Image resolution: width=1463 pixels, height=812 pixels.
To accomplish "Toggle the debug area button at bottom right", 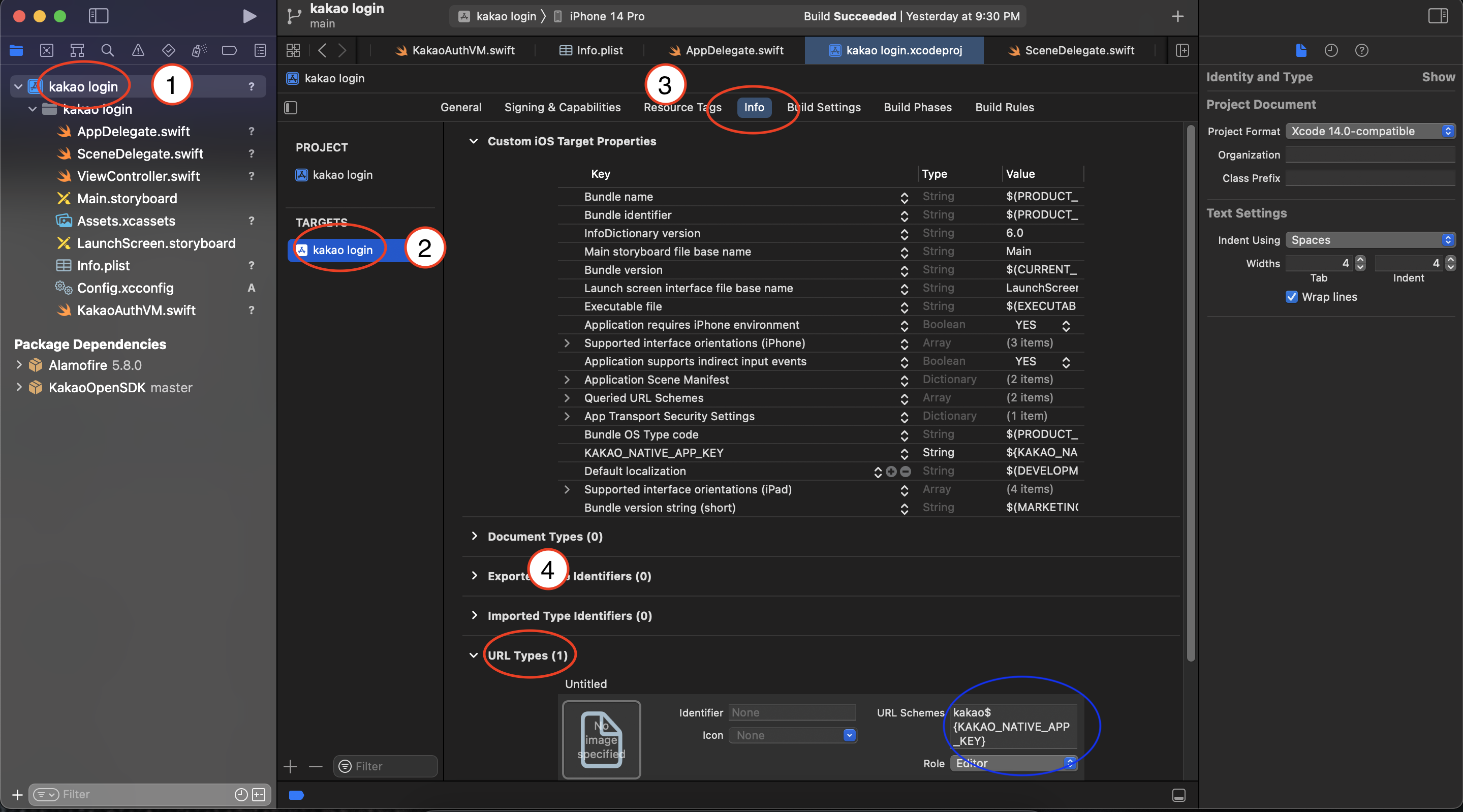I will coord(1178,795).
